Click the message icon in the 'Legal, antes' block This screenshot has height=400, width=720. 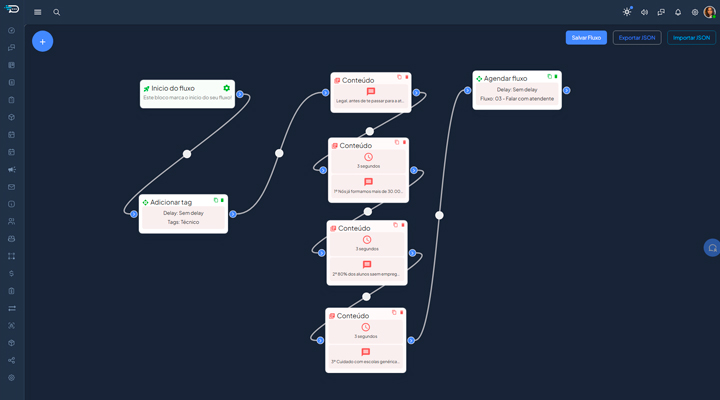[x=371, y=91]
